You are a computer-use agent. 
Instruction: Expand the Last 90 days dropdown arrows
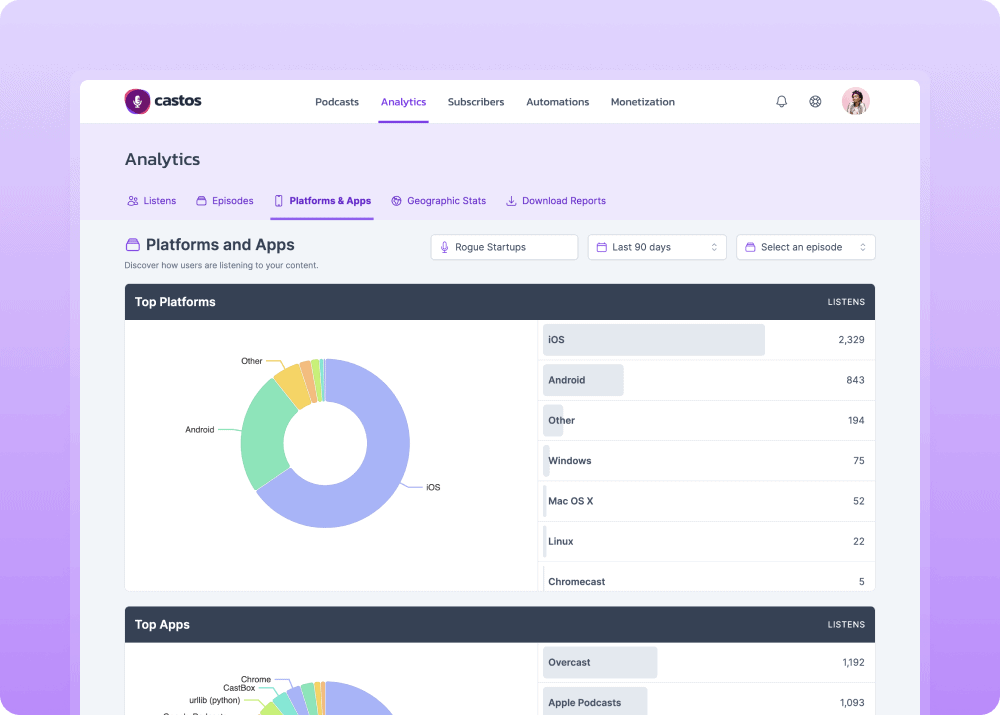coord(714,247)
